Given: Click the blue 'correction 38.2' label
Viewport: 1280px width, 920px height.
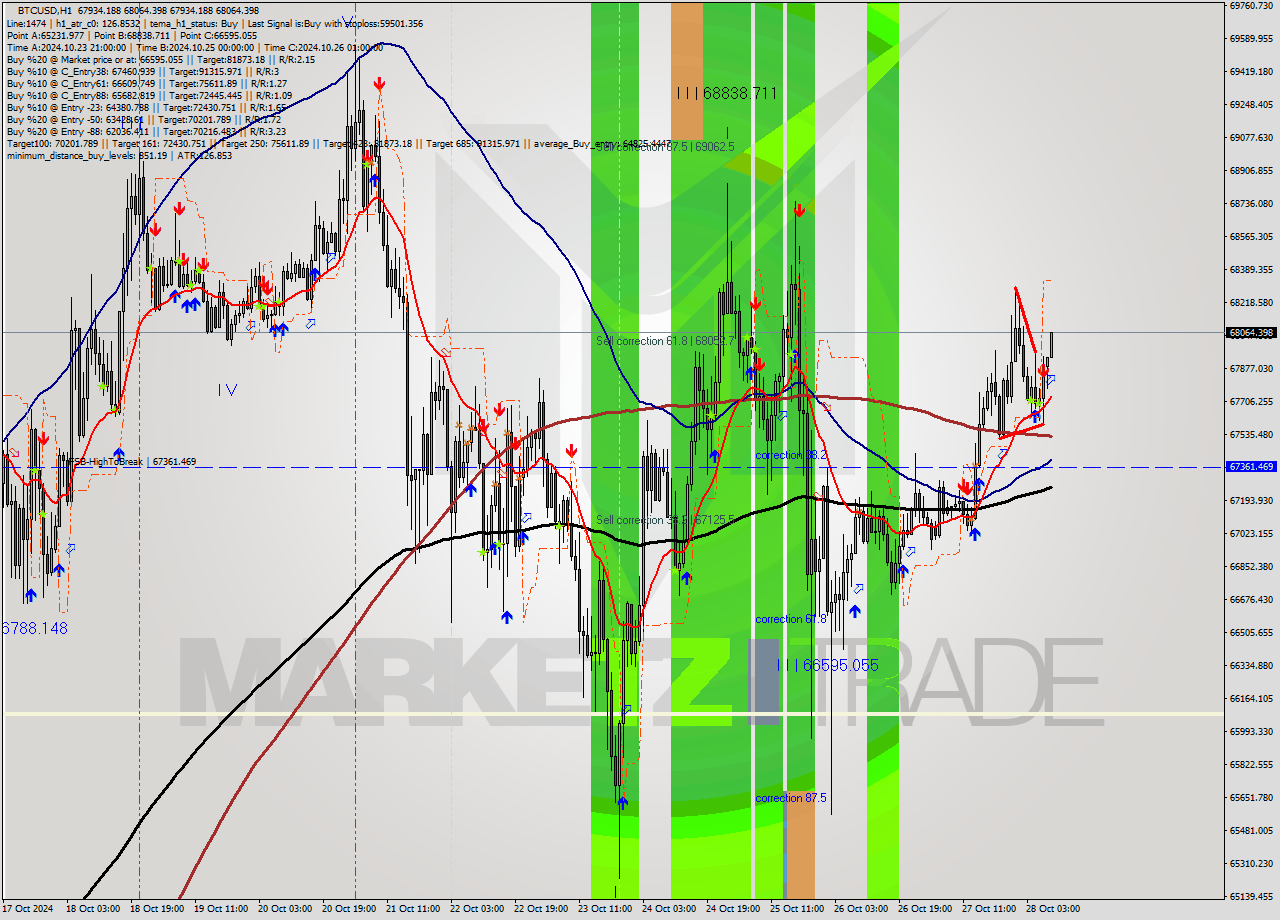Looking at the screenshot, I should [x=791, y=455].
